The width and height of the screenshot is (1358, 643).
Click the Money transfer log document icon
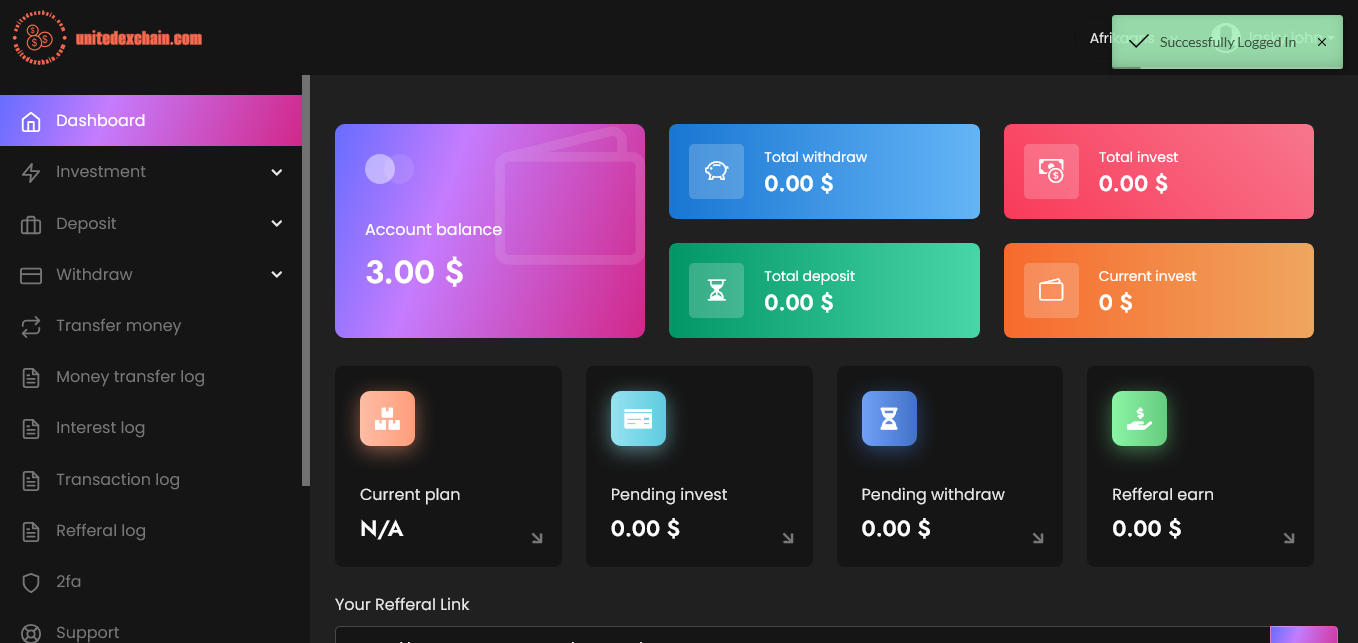point(31,378)
